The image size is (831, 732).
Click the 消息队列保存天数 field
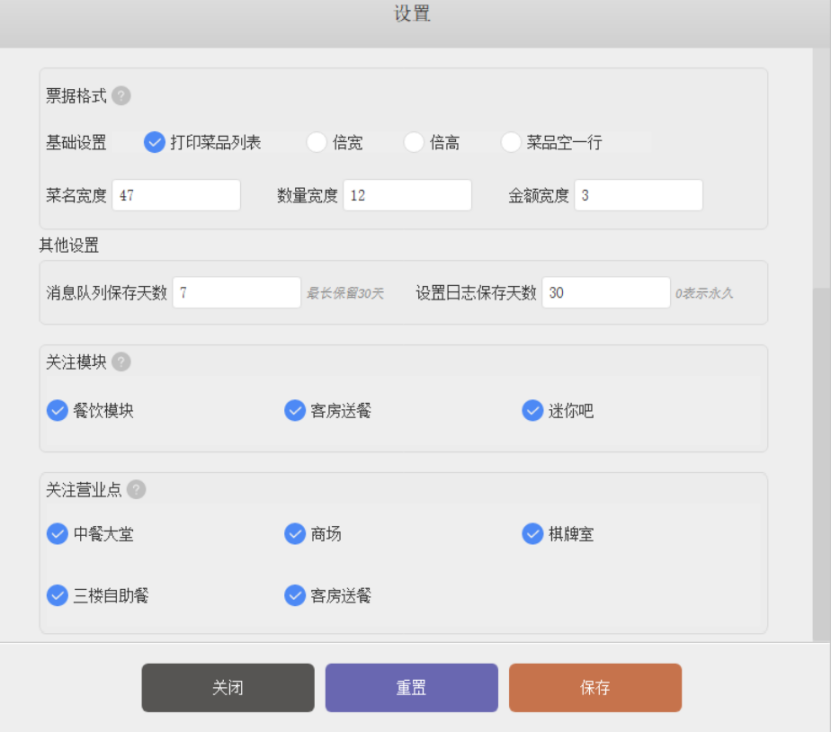pos(236,293)
